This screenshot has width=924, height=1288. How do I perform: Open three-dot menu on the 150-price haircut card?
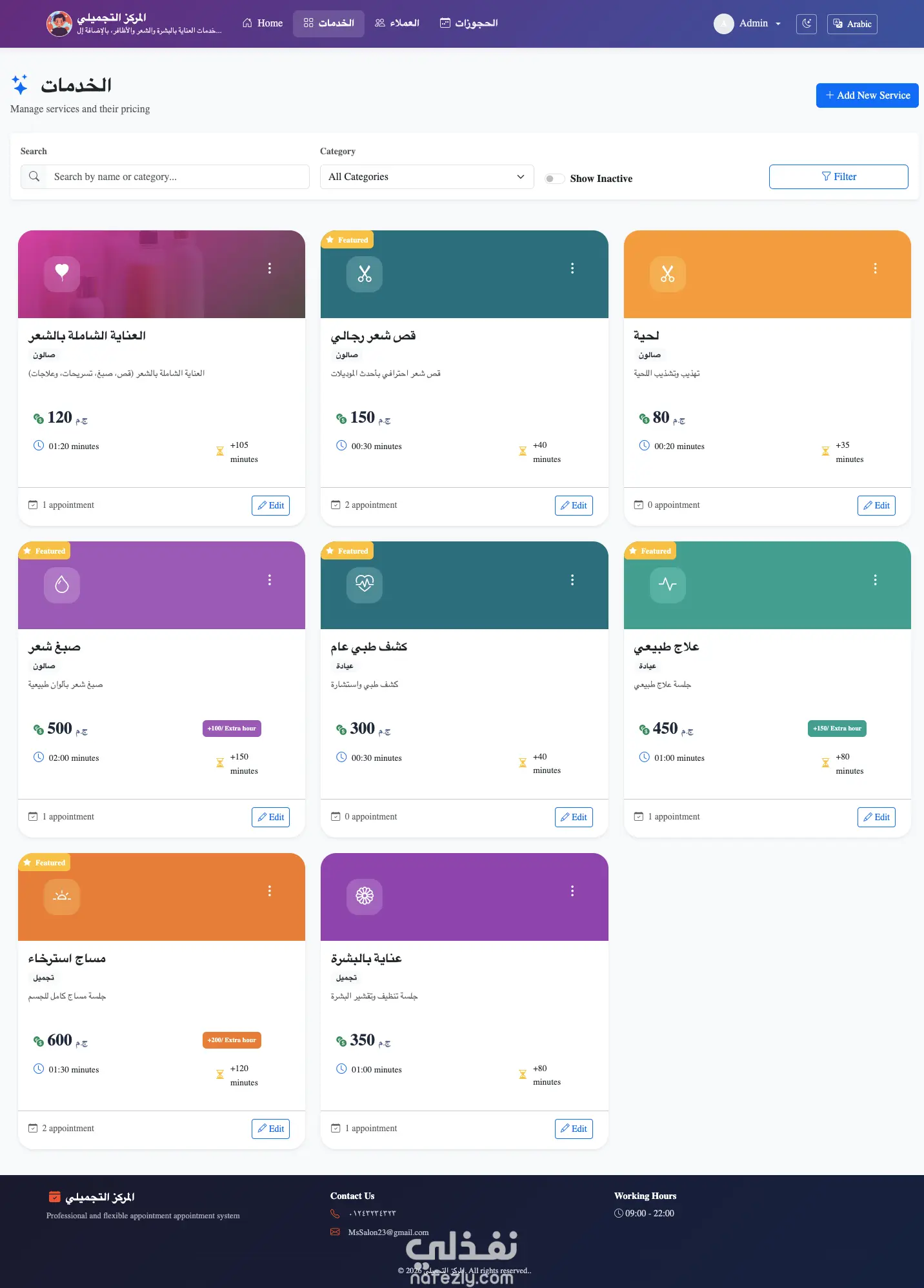point(572,268)
